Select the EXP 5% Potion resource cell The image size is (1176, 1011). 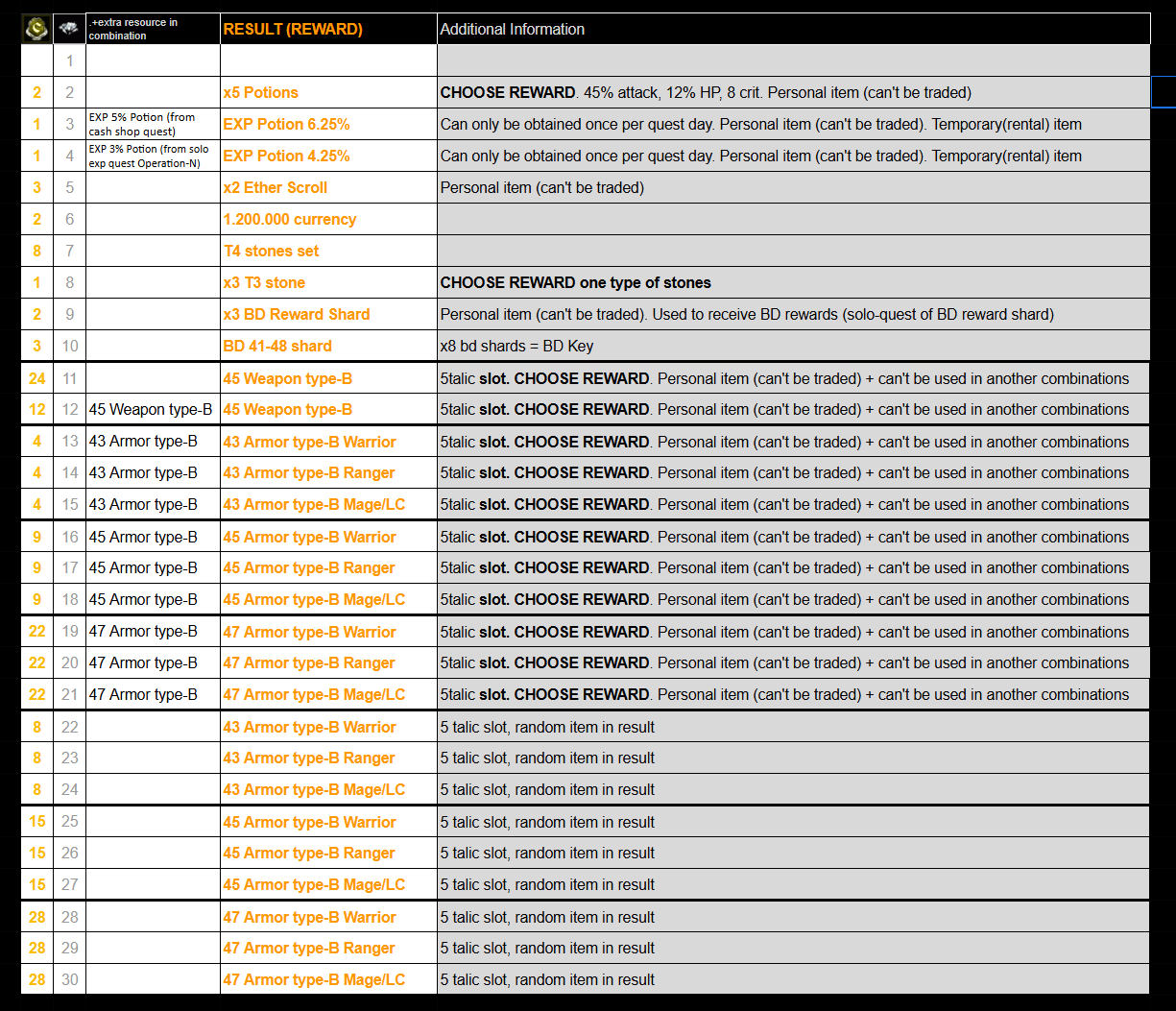coord(142,124)
